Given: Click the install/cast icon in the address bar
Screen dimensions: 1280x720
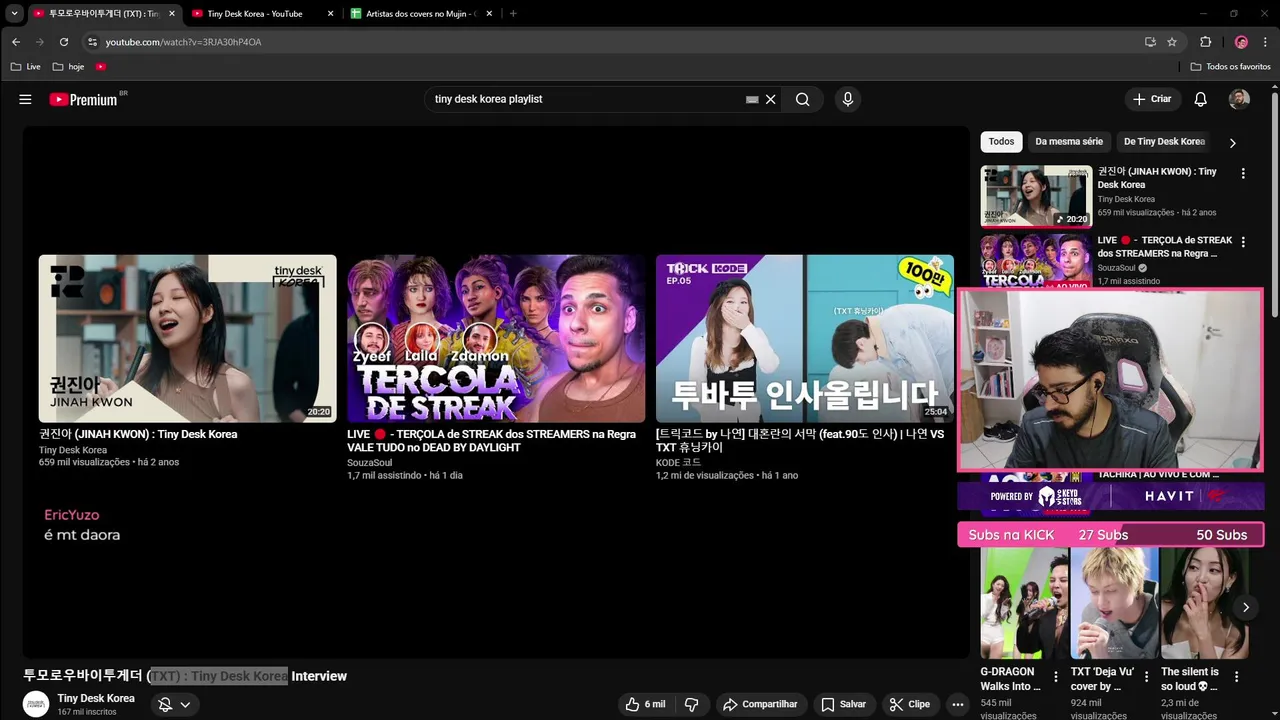Looking at the screenshot, I should pyautogui.click(x=1150, y=42).
